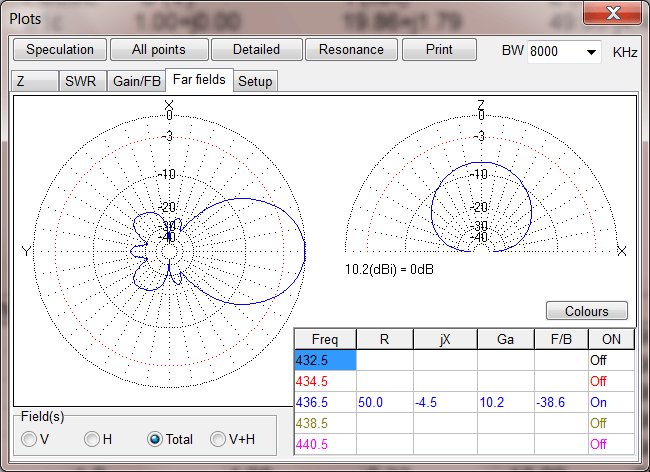Image resolution: width=650 pixels, height=472 pixels.
Task: Open the BW 8000 dropdown
Action: click(x=590, y=51)
